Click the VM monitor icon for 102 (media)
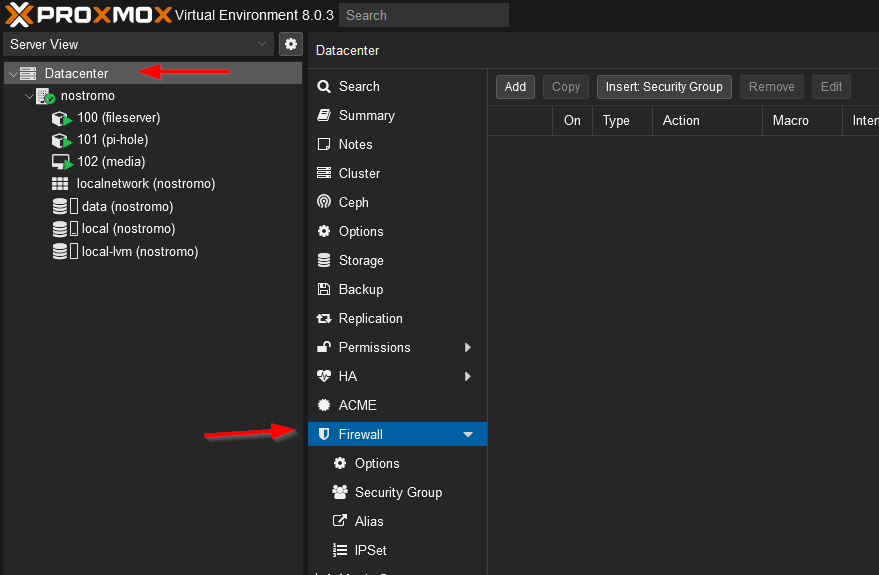This screenshot has width=879, height=575. click(x=62, y=162)
